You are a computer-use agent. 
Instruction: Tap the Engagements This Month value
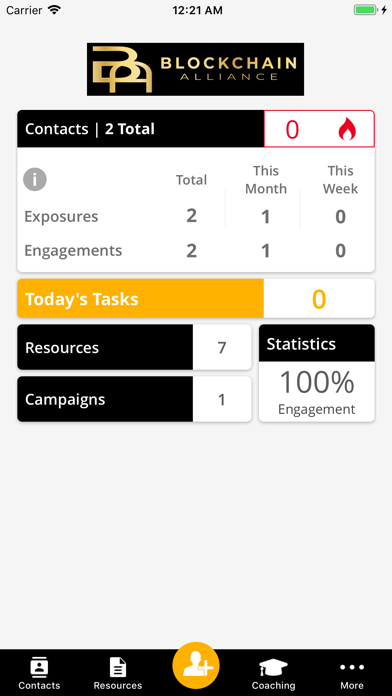tap(265, 251)
